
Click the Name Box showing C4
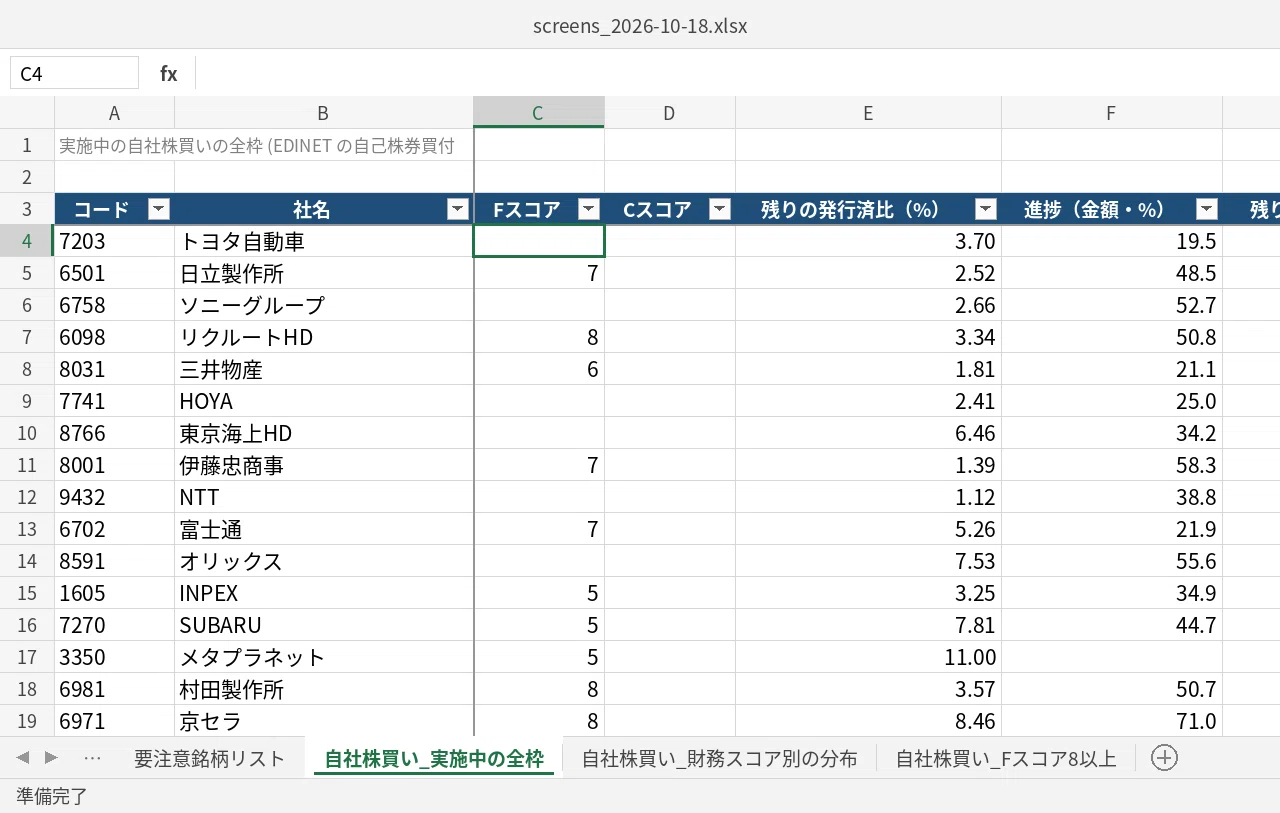[74, 73]
